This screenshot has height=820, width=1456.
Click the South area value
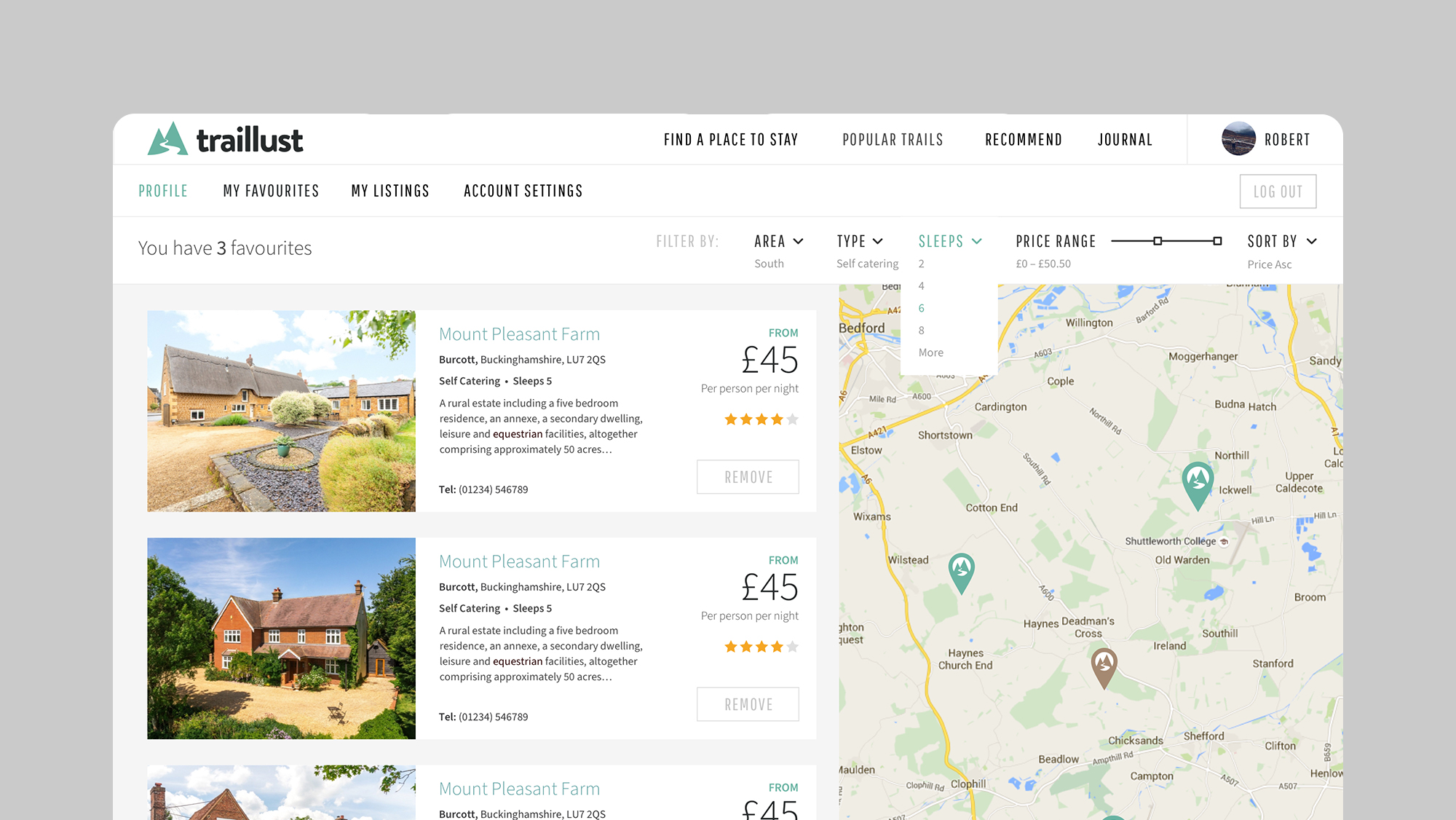[769, 264]
